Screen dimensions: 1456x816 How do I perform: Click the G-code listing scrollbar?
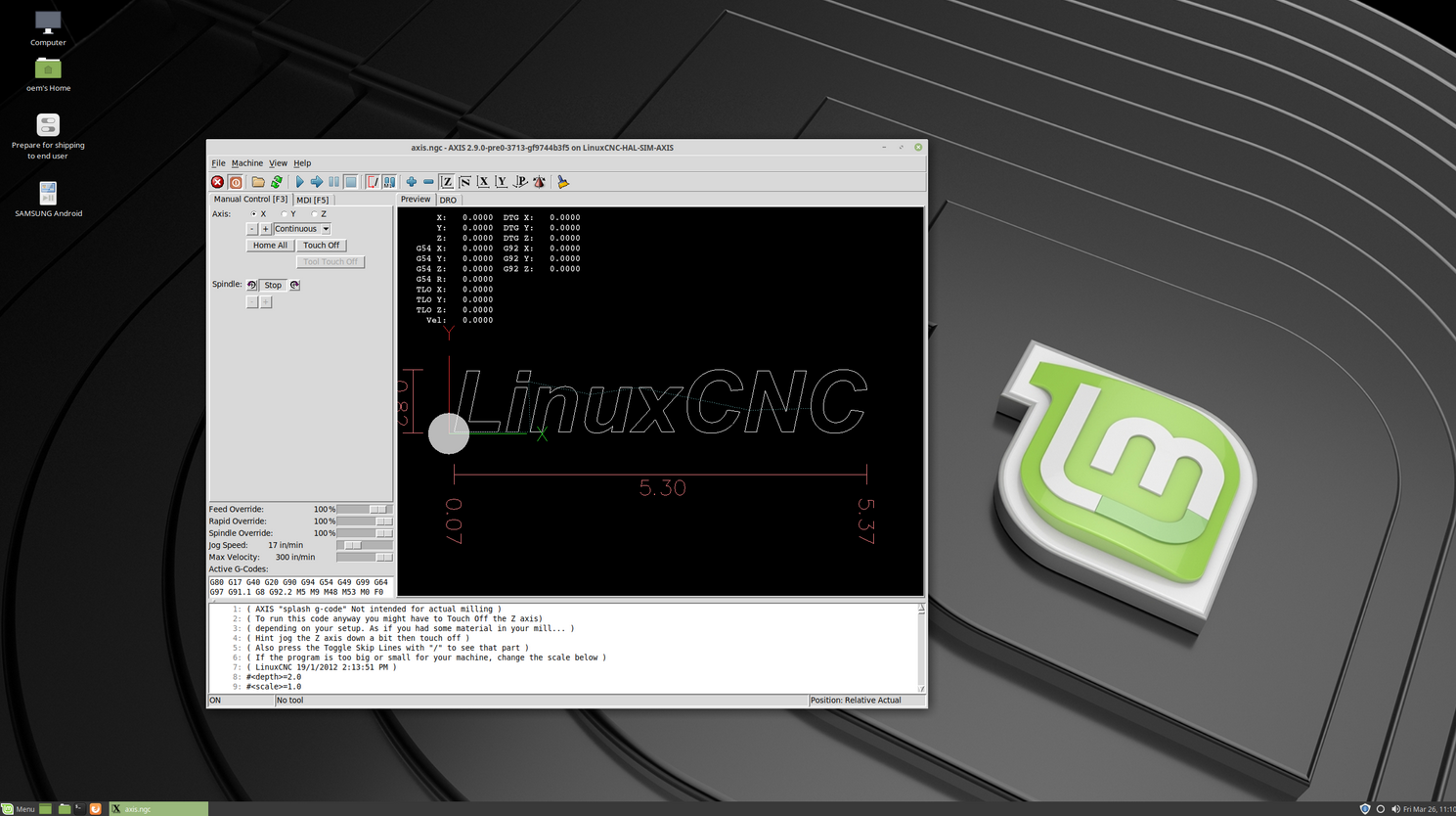[921, 648]
